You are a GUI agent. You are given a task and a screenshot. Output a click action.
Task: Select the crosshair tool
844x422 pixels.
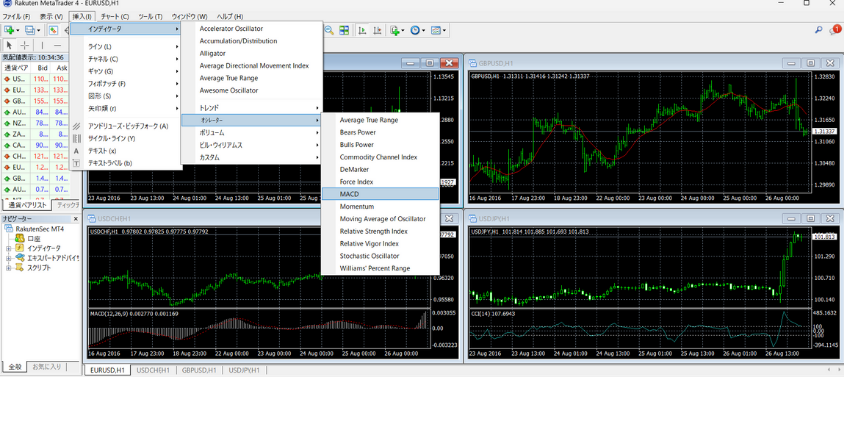pyautogui.click(x=25, y=45)
